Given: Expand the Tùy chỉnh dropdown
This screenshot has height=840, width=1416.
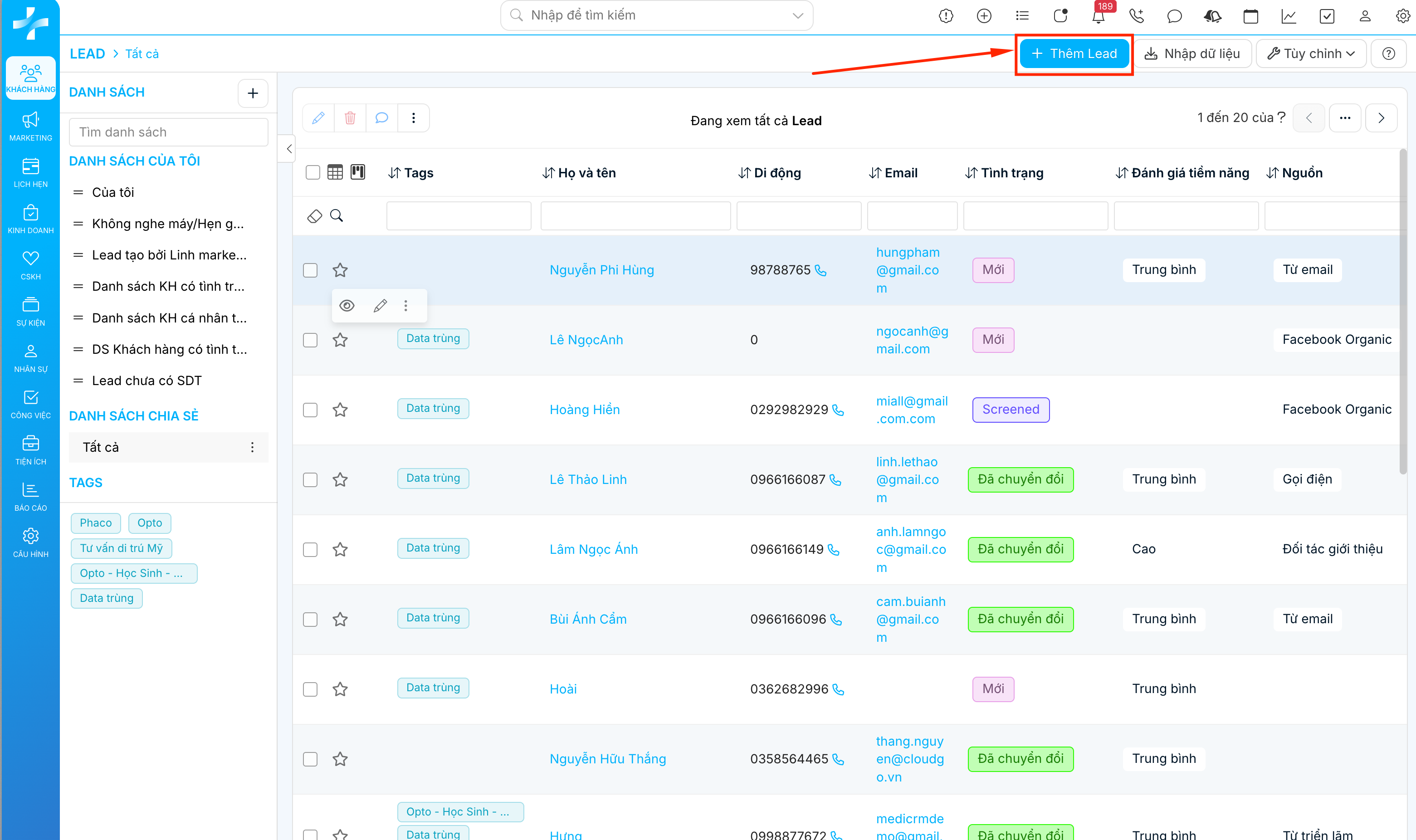Looking at the screenshot, I should pos(1311,54).
